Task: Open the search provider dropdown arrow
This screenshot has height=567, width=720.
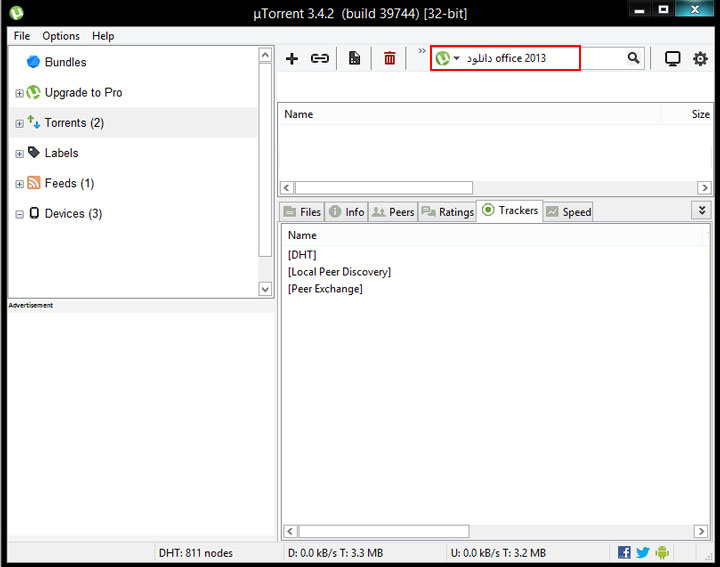Action: pos(457,59)
